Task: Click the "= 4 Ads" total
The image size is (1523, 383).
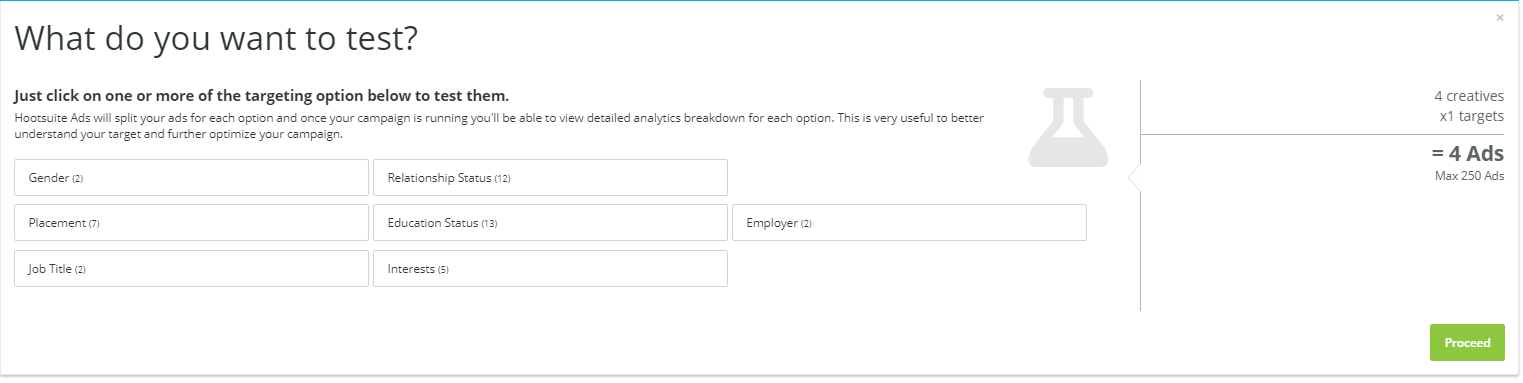Action: pos(1468,154)
